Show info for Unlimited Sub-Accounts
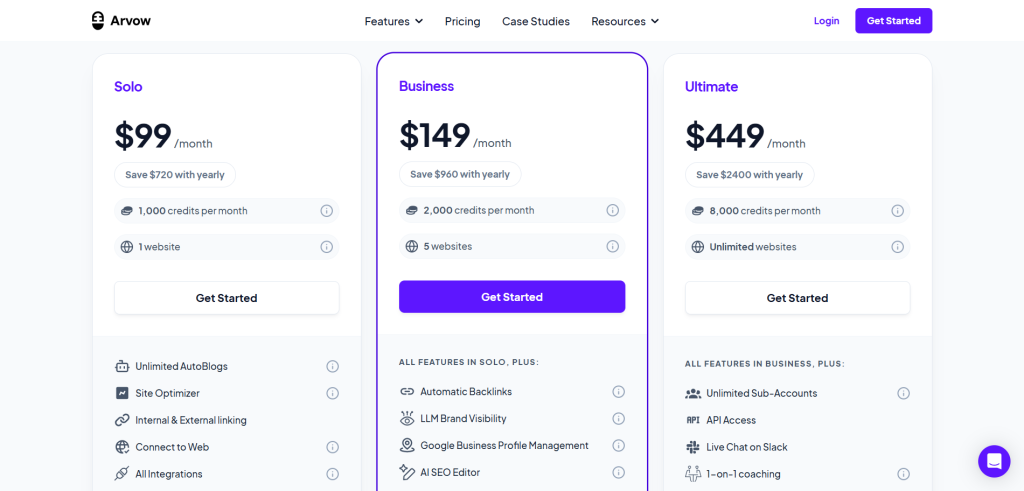This screenshot has width=1024, height=491. coord(903,393)
